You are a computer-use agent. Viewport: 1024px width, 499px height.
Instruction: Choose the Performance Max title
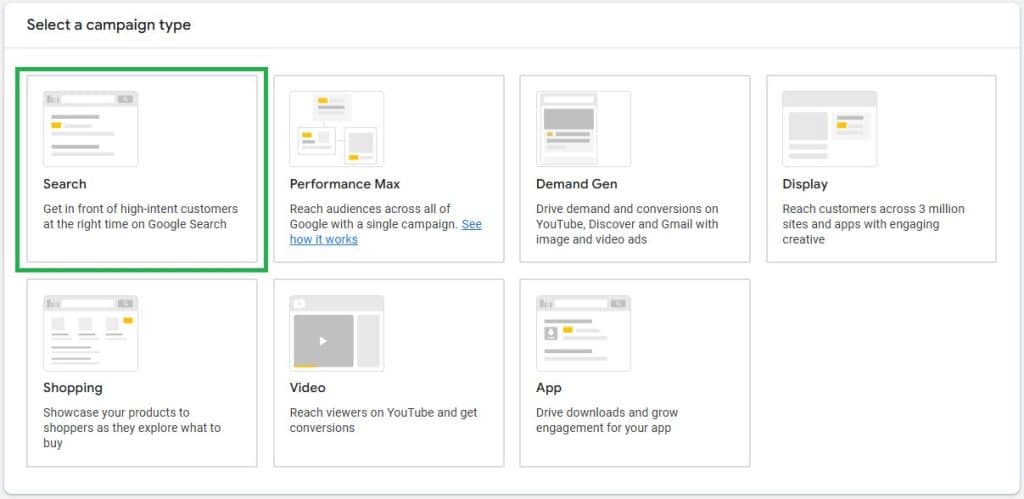click(344, 184)
